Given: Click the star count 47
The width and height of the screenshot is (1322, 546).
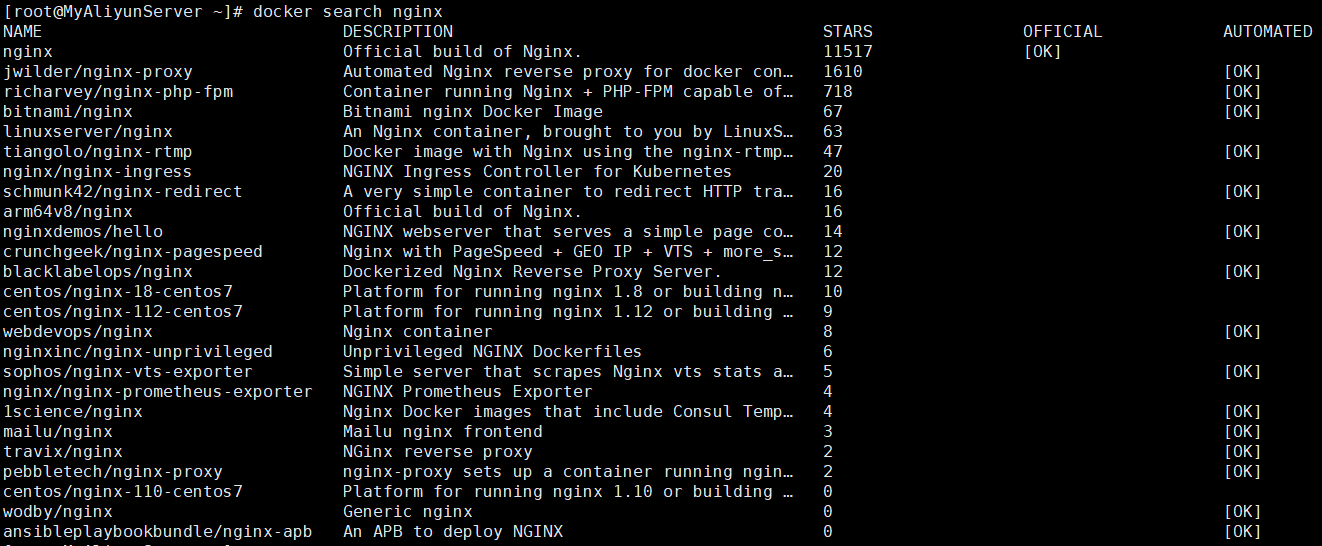Looking at the screenshot, I should 833,151.
